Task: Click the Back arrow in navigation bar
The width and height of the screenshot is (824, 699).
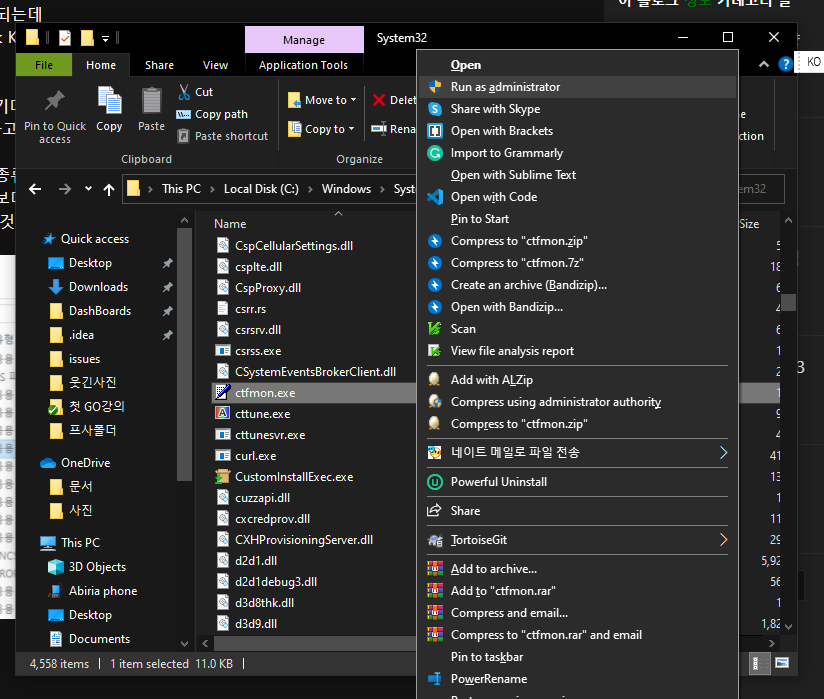Action: (35, 189)
